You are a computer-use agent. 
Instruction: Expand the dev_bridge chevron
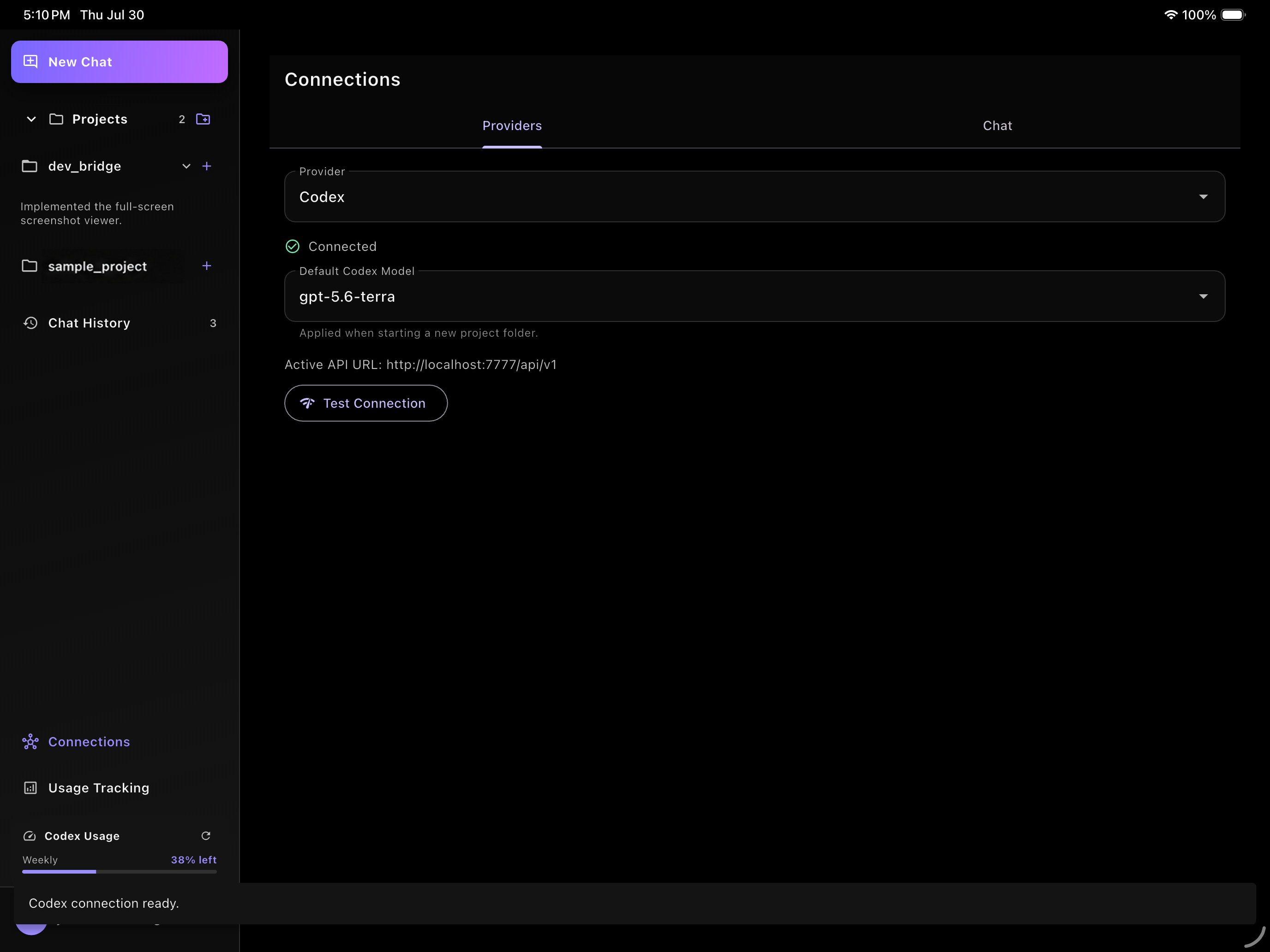point(186,167)
